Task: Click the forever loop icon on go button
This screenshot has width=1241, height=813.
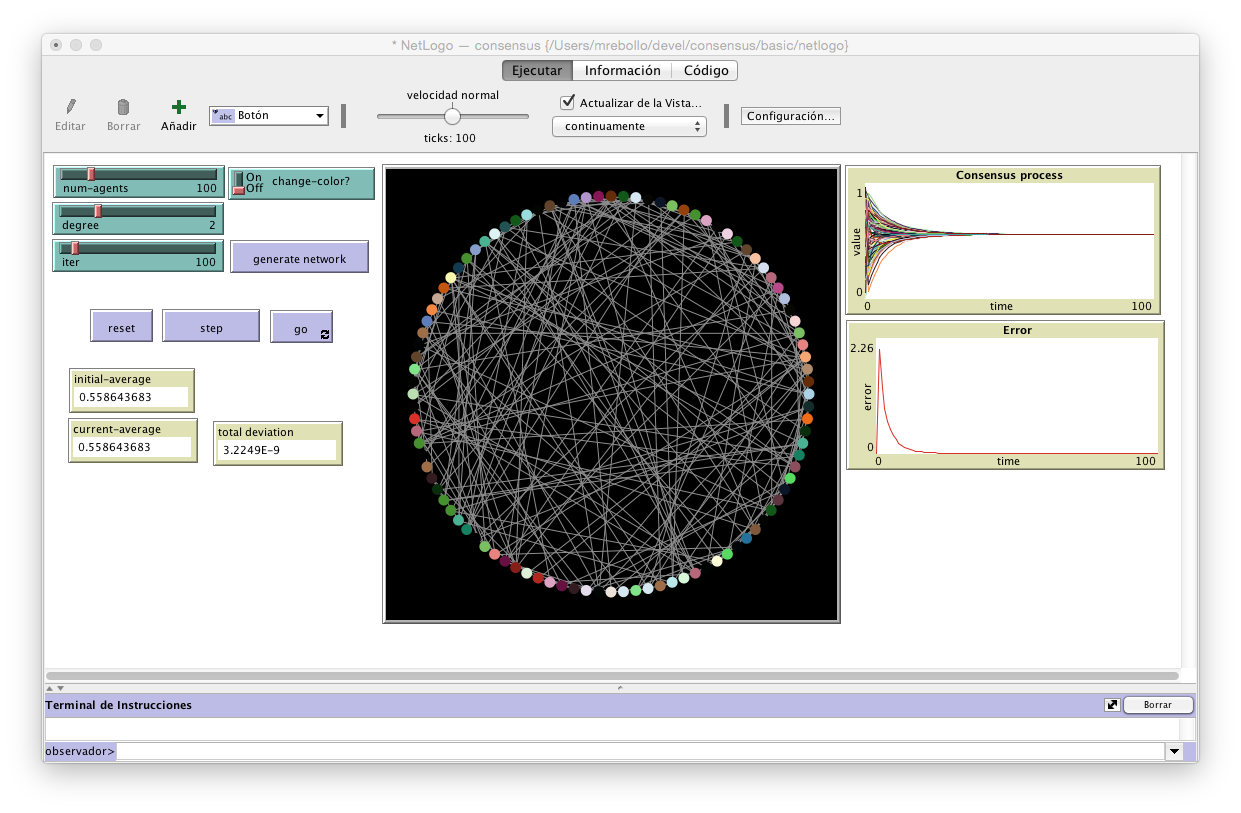Action: pyautogui.click(x=325, y=334)
